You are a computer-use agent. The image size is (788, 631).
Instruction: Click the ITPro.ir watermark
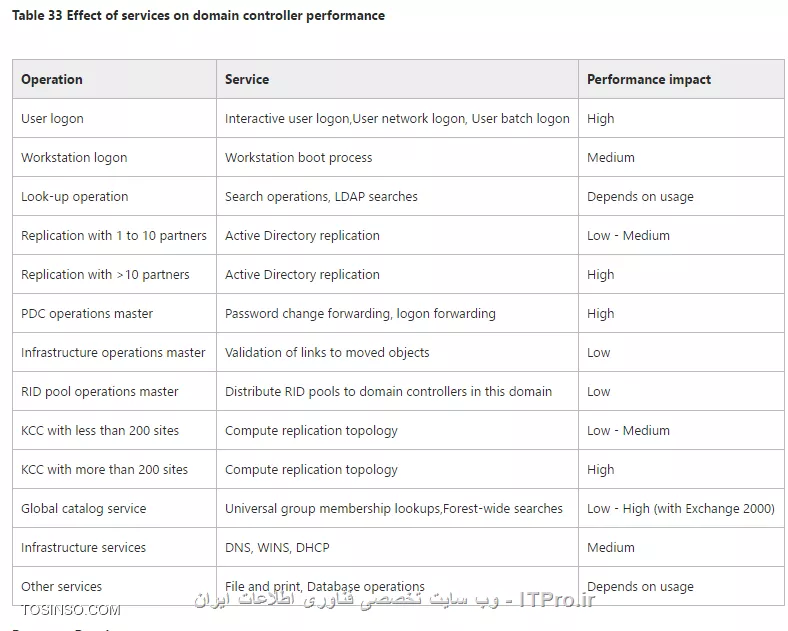(556, 599)
